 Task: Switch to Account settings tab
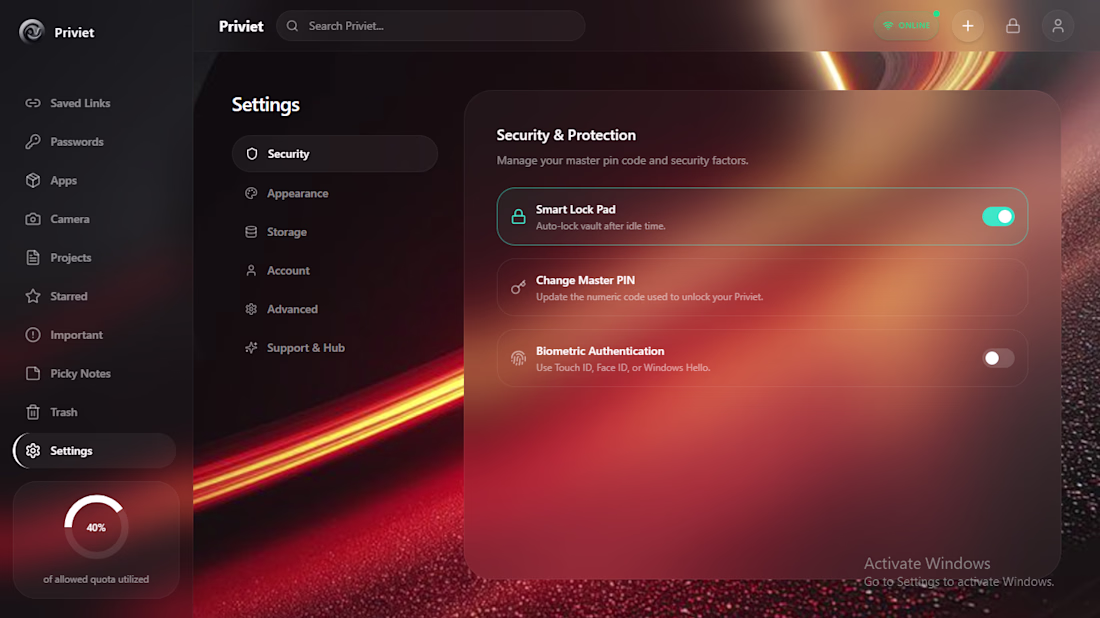click(335, 270)
